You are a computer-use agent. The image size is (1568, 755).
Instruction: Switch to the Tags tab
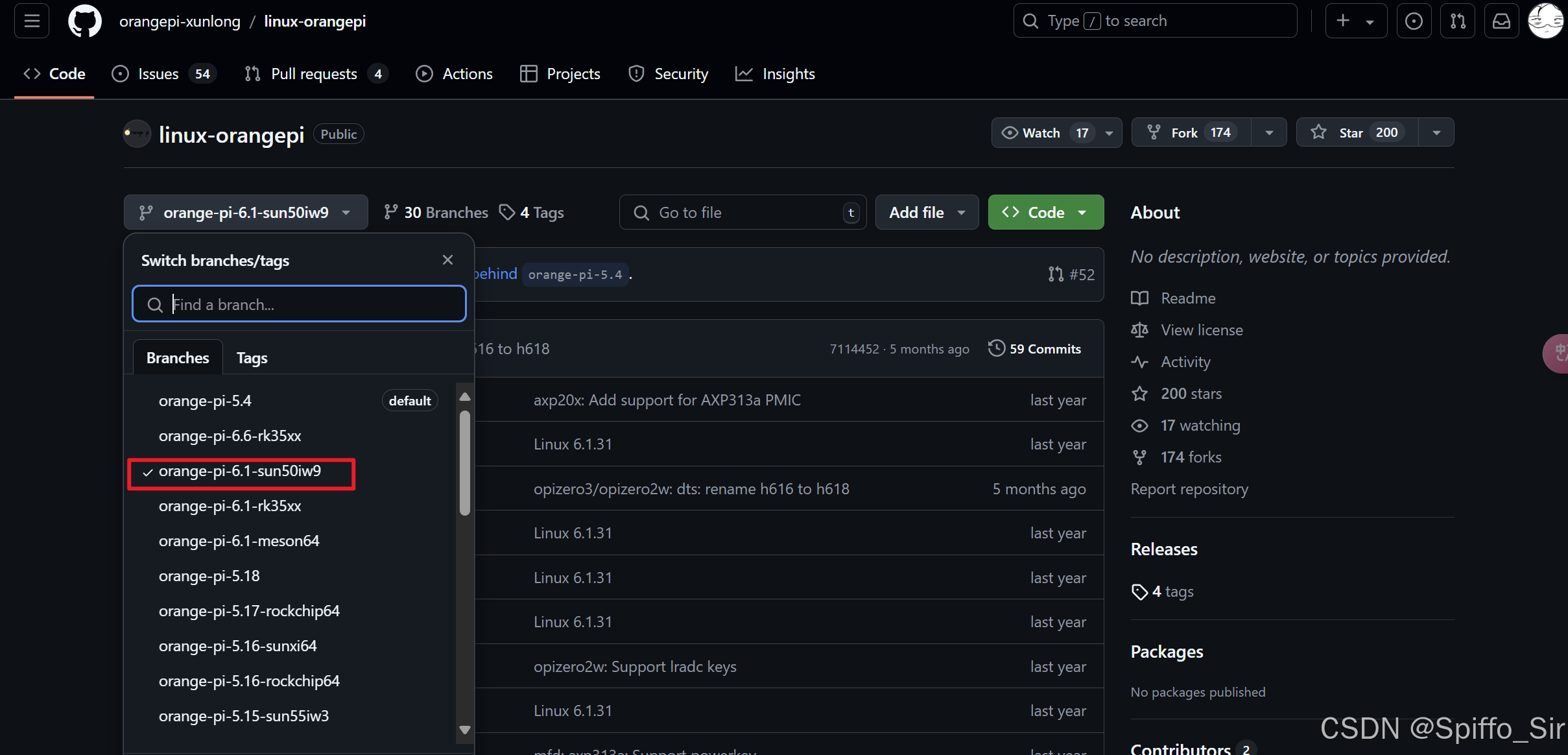252,358
